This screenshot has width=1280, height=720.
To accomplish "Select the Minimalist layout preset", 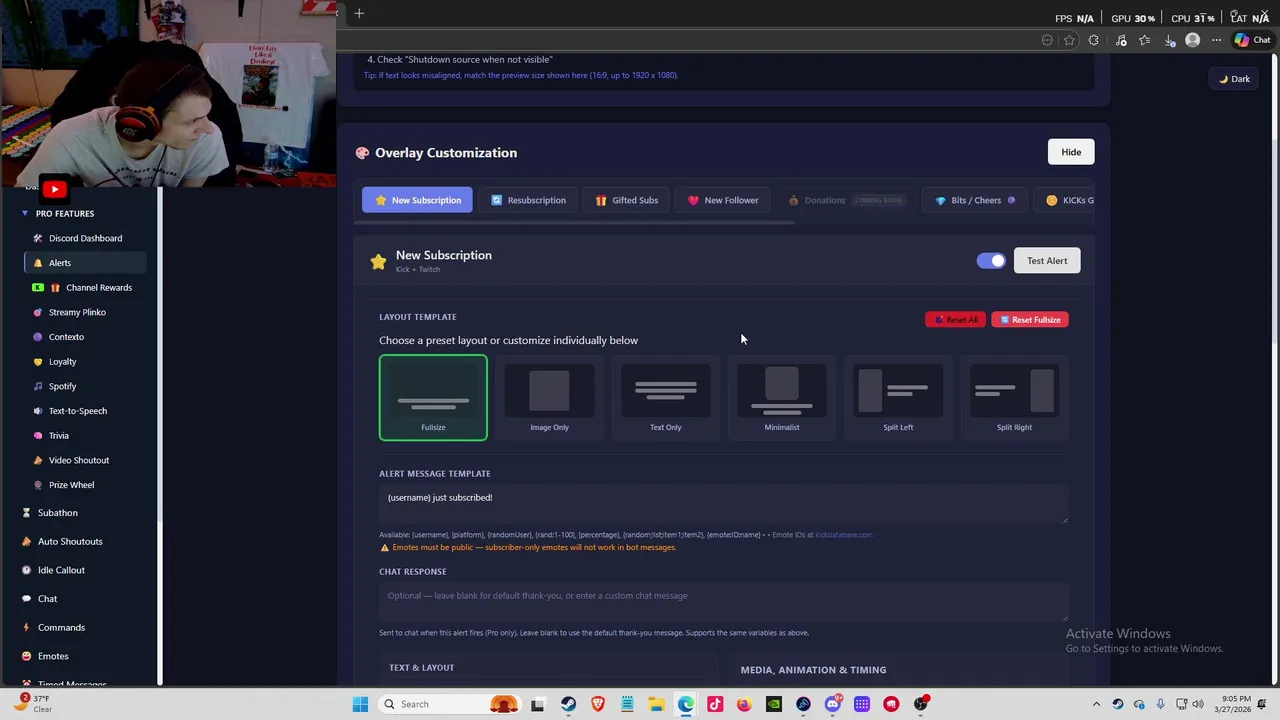I will 782,398.
